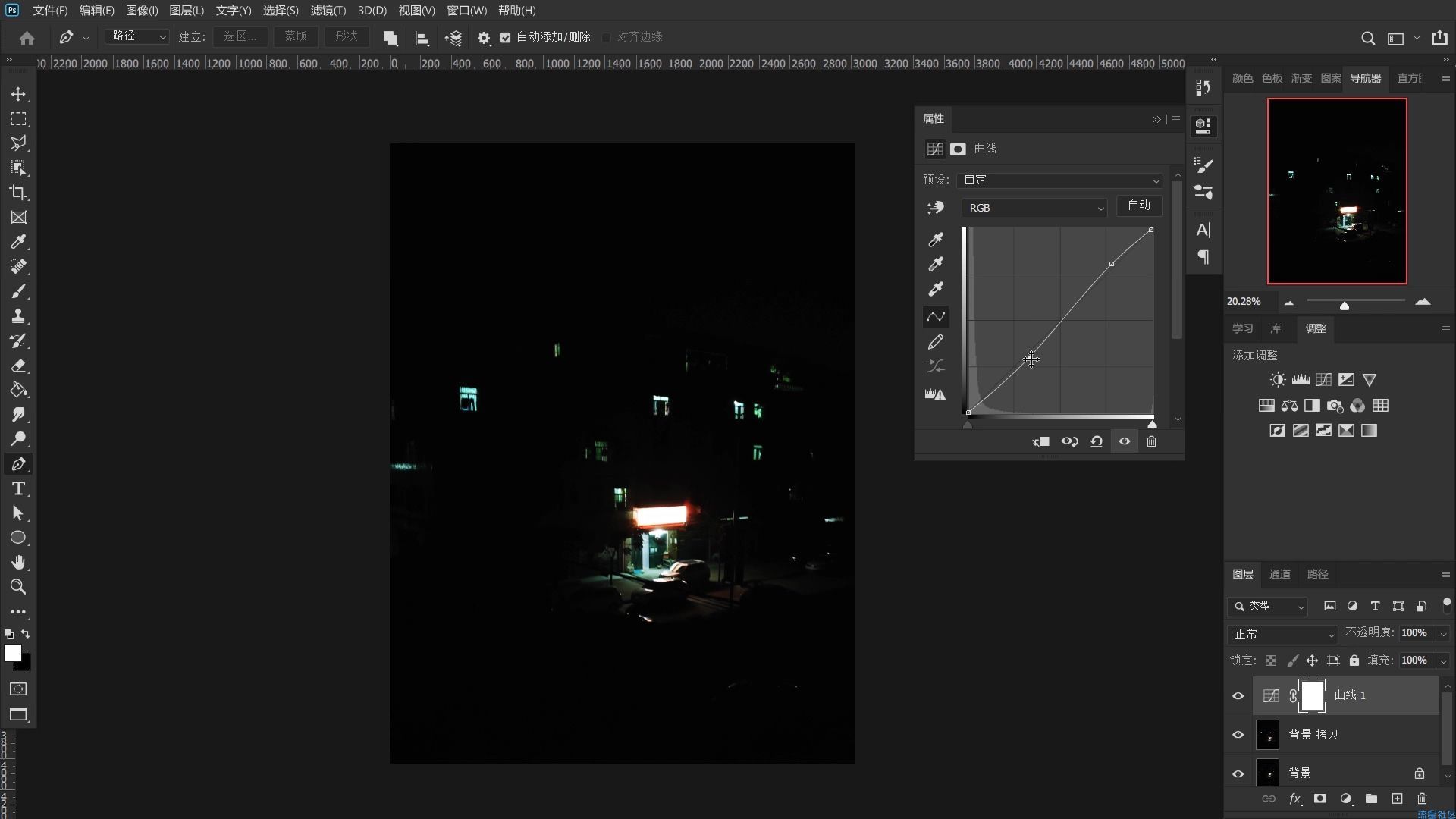Hide the 背景 拷贝 layer
This screenshot has width=1456, height=819.
tap(1238, 735)
